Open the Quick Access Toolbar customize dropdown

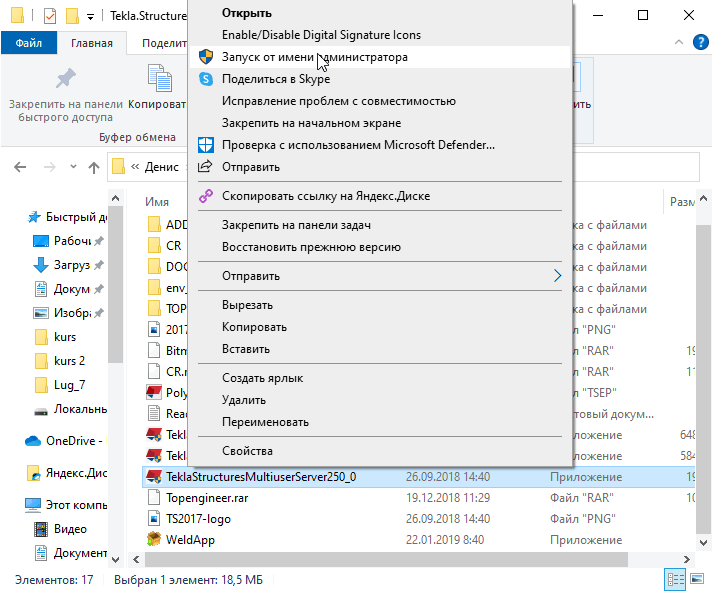click(x=90, y=17)
